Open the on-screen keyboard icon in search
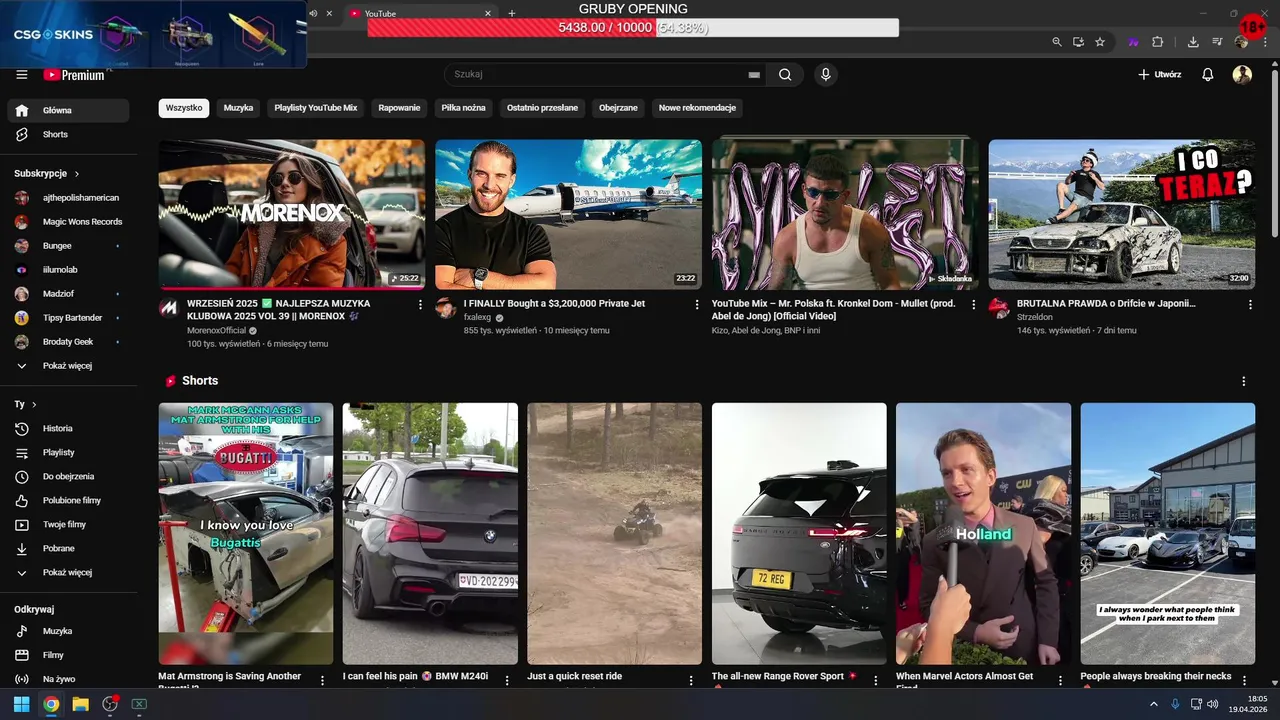 pyautogui.click(x=754, y=75)
